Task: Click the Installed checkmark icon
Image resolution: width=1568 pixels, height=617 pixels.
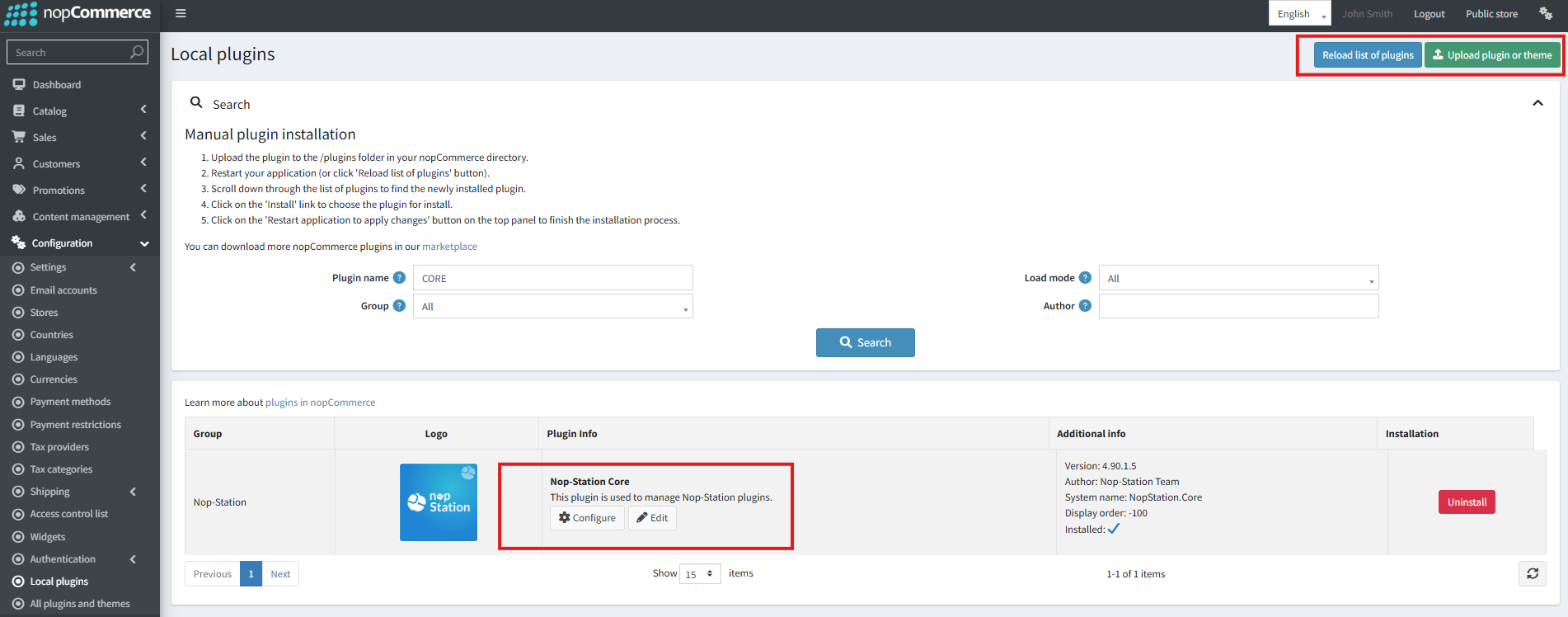Action: (x=1114, y=529)
